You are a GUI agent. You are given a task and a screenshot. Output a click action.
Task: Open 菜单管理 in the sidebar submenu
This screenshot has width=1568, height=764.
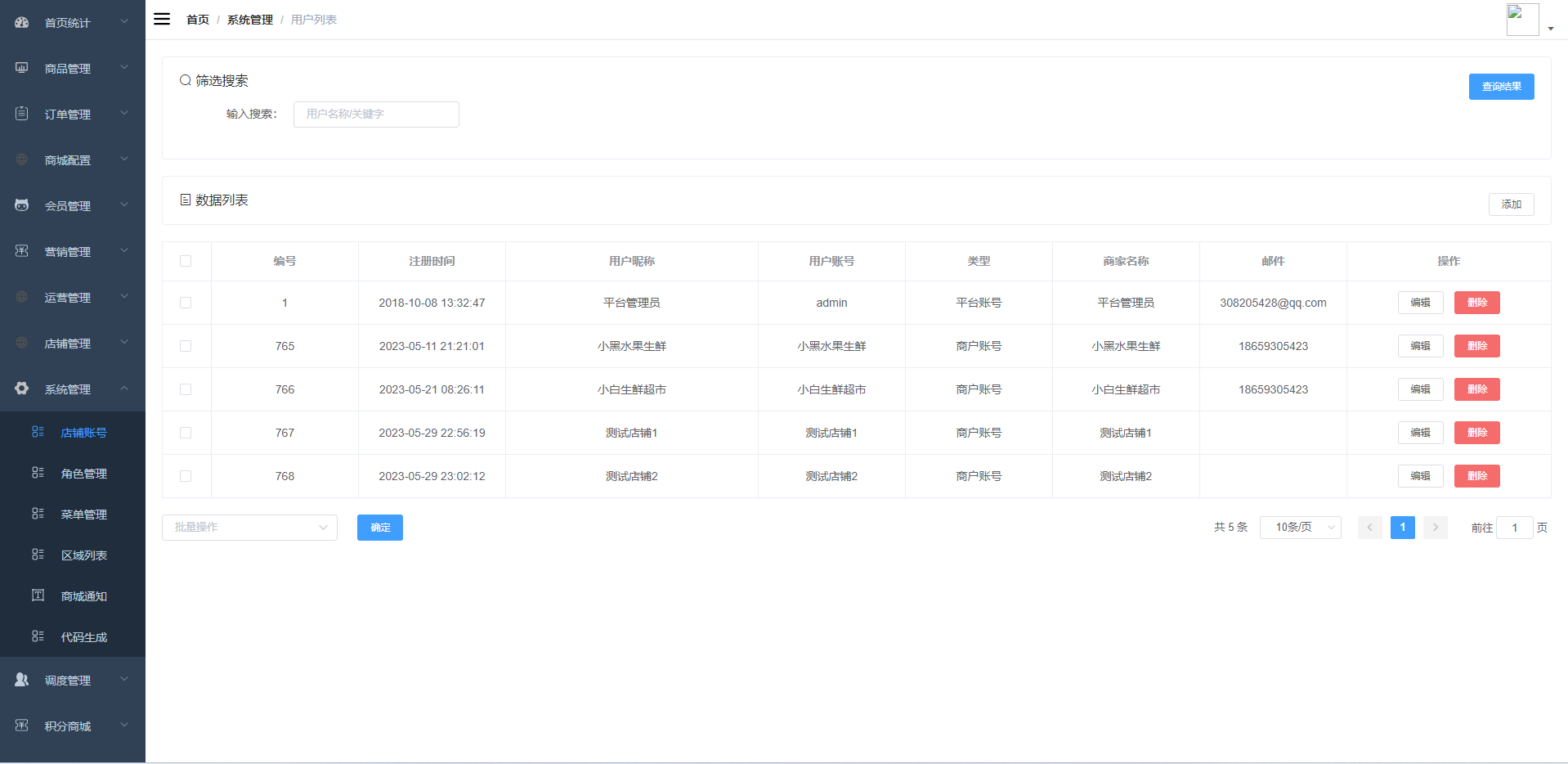tap(83, 515)
